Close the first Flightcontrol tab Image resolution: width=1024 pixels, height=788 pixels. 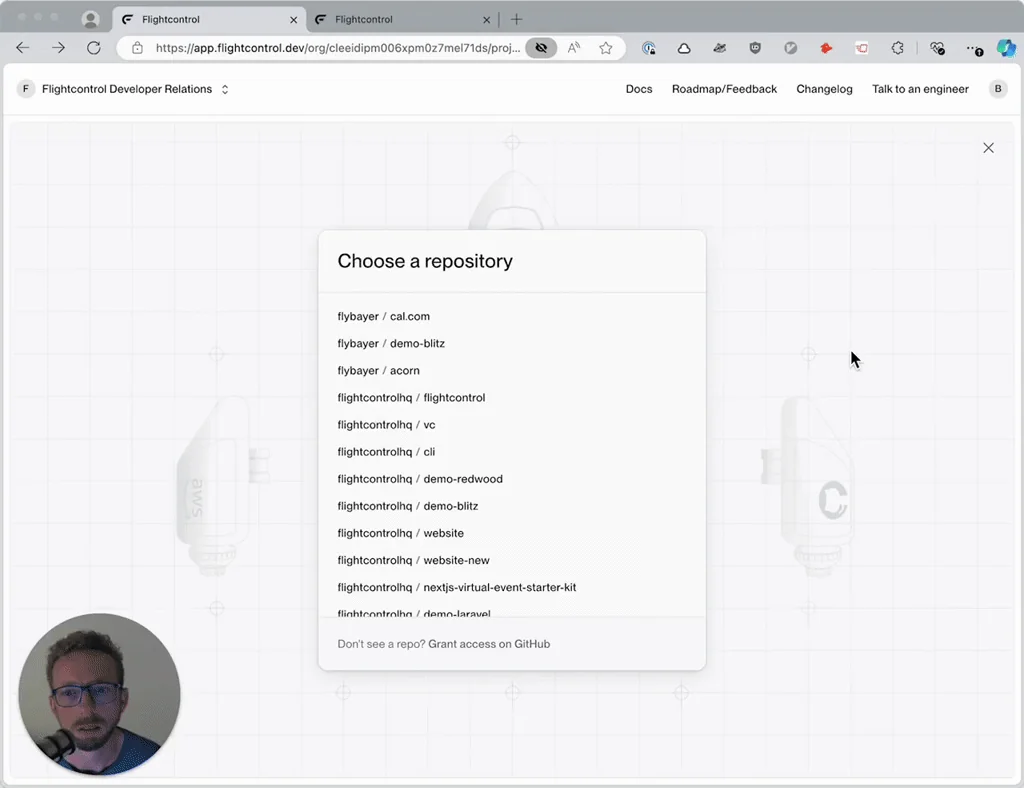click(293, 20)
